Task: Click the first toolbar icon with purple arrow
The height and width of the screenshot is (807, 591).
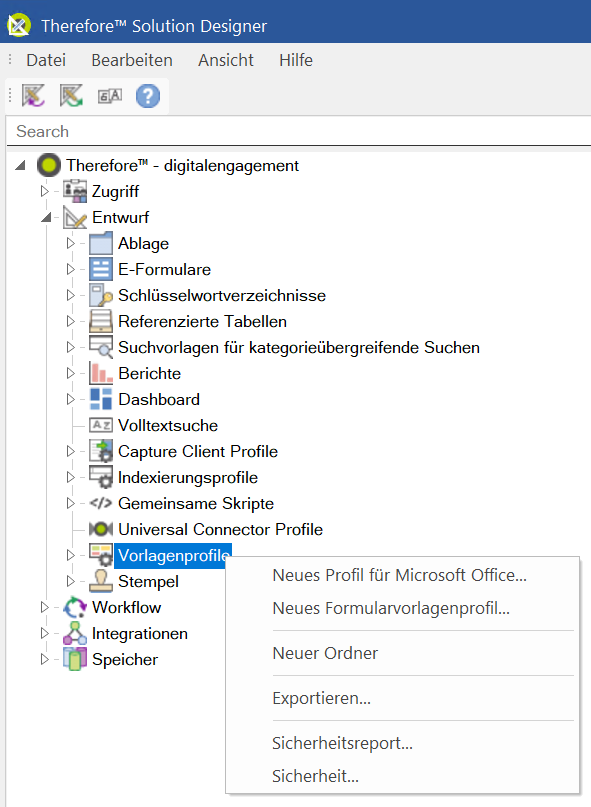Action: tap(33, 96)
